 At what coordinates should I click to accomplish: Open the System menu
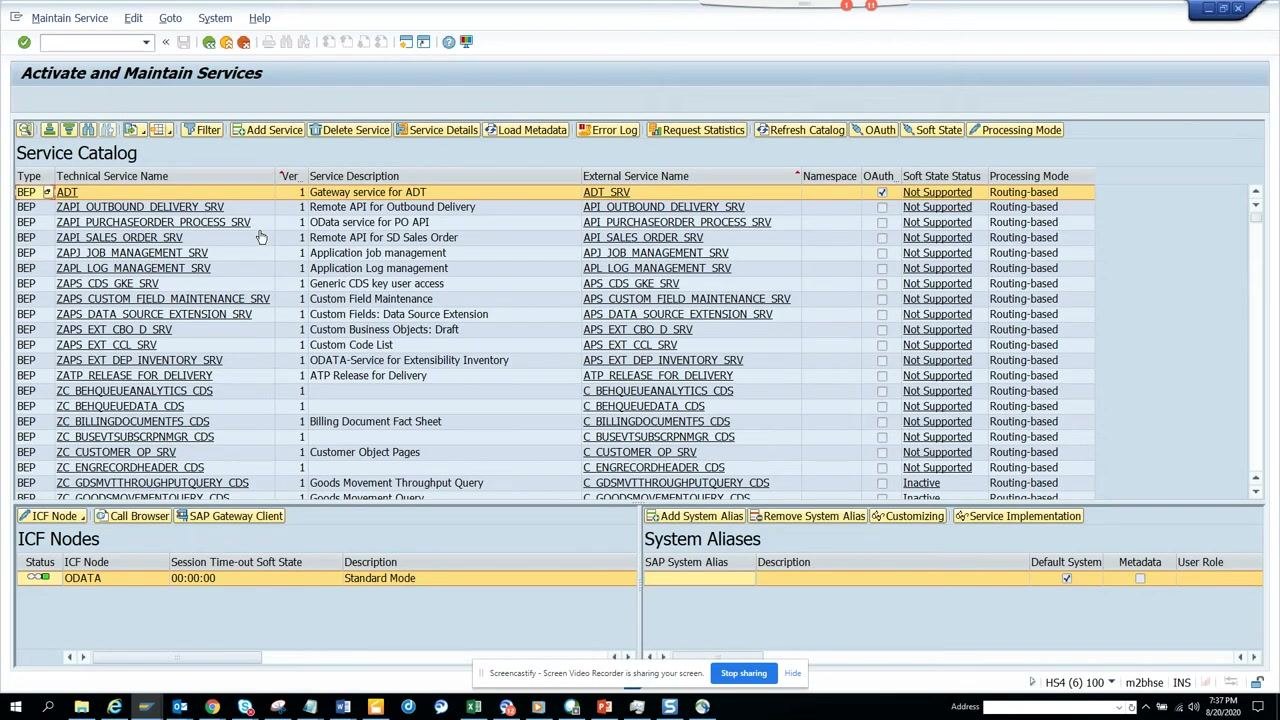215,18
